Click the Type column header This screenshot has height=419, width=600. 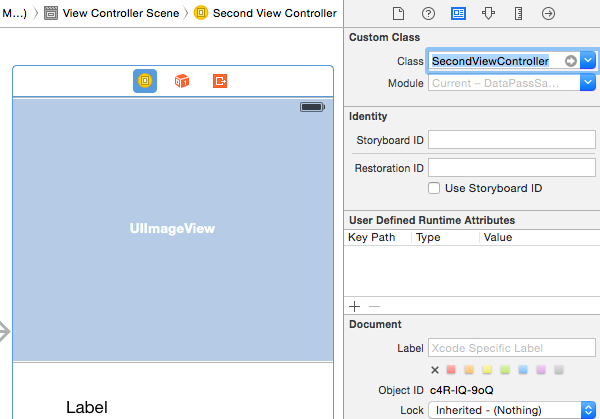(x=428, y=237)
